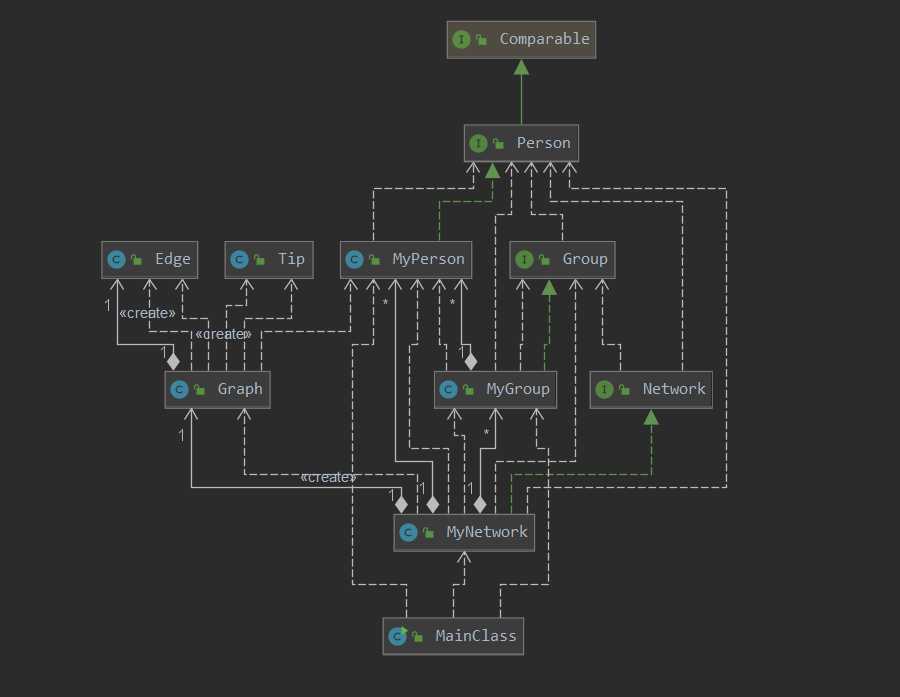Screen dimensions: 900x697
Task: Click the Edge public lock icon
Action: tap(137, 260)
